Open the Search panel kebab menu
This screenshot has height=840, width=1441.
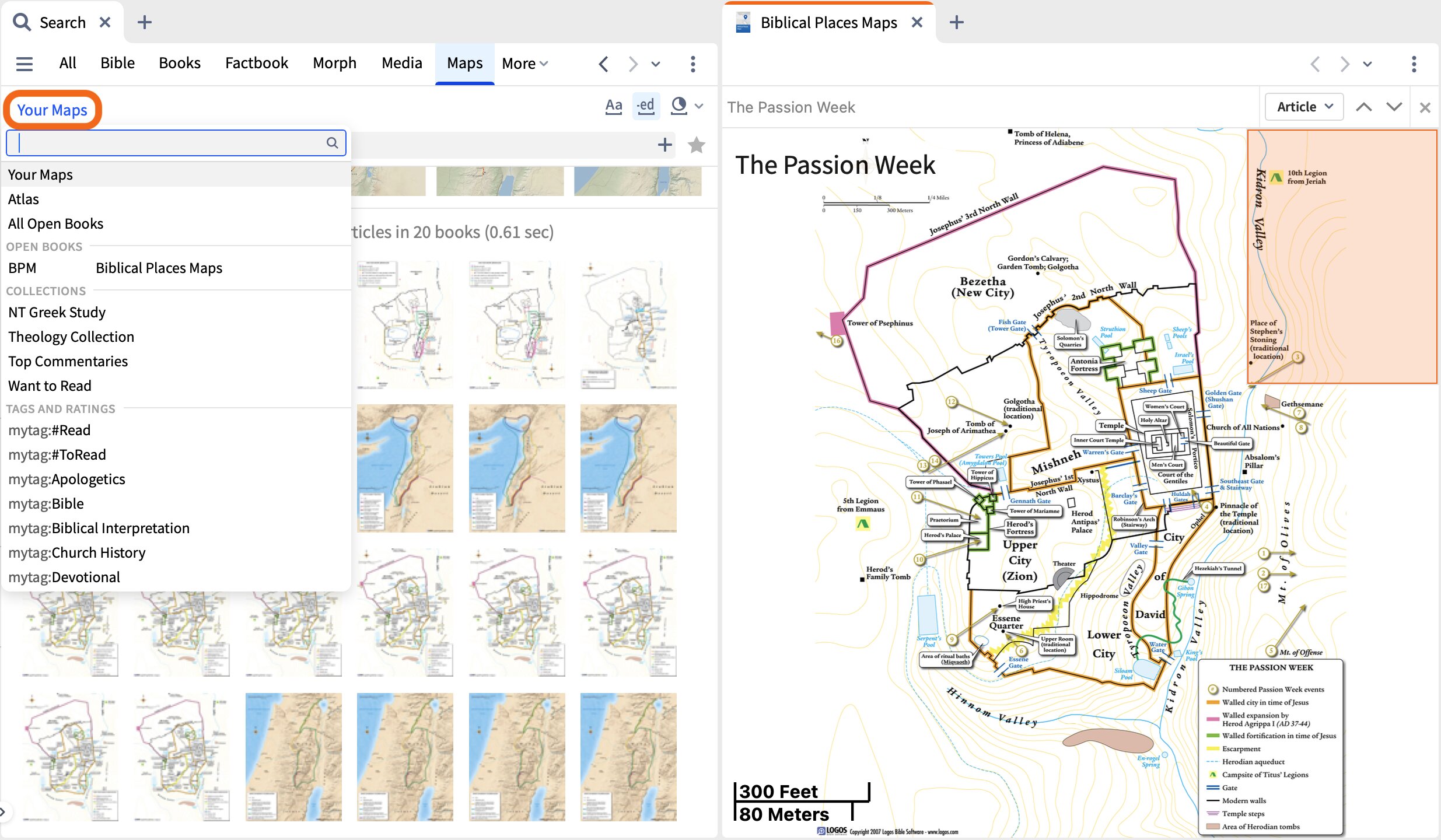point(692,64)
